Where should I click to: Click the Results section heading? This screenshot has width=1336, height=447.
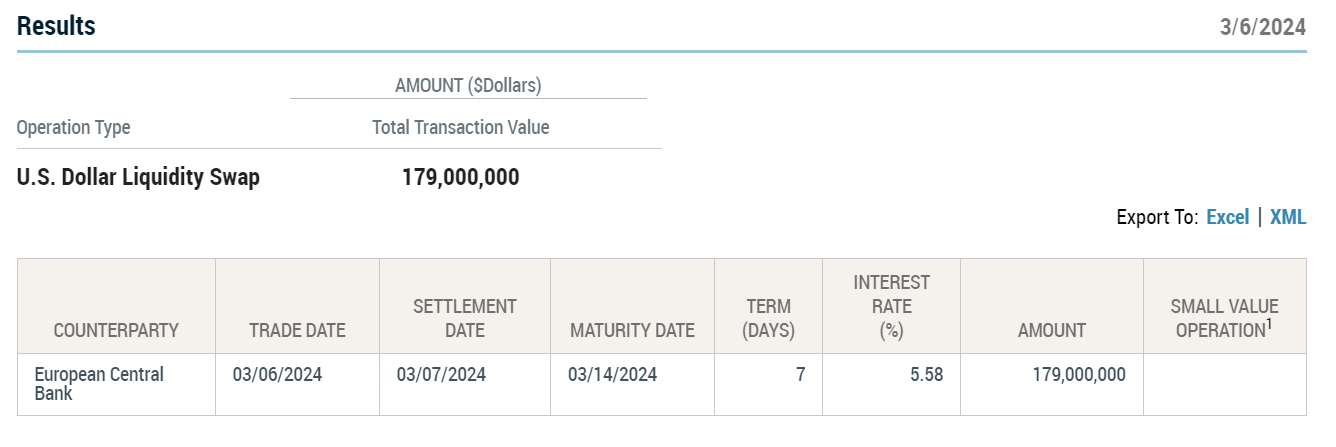tap(56, 27)
